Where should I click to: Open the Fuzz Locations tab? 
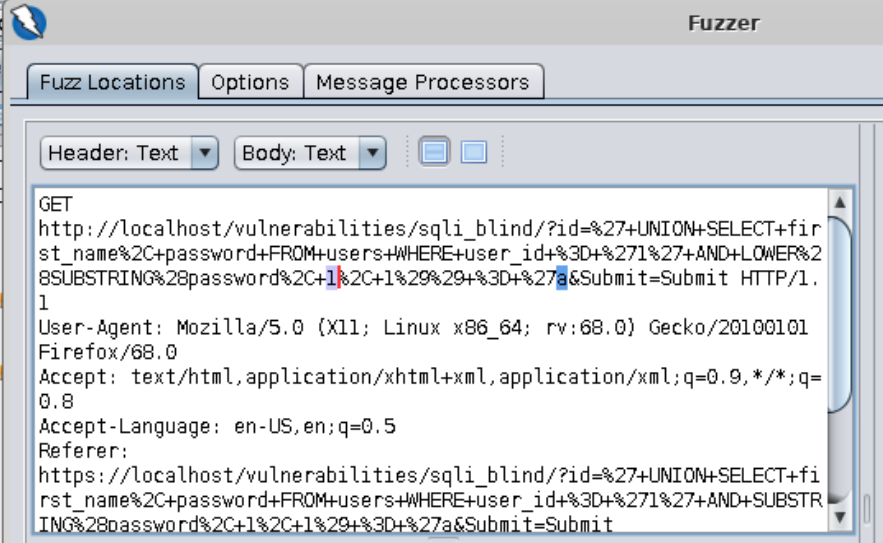pyautogui.click(x=112, y=82)
